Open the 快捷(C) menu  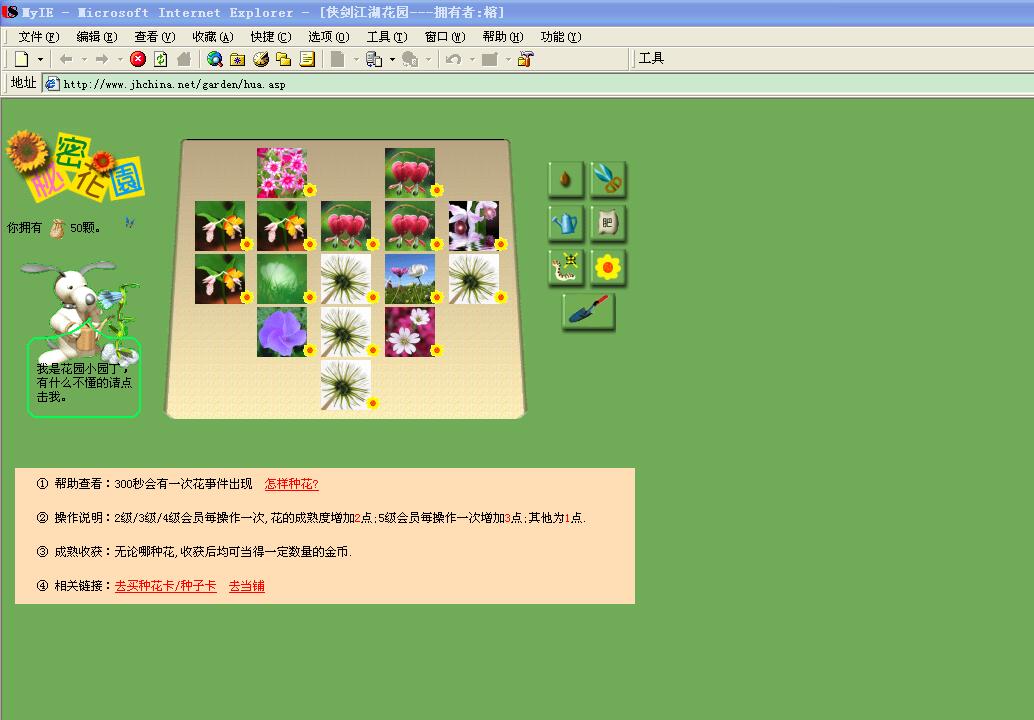coord(270,37)
